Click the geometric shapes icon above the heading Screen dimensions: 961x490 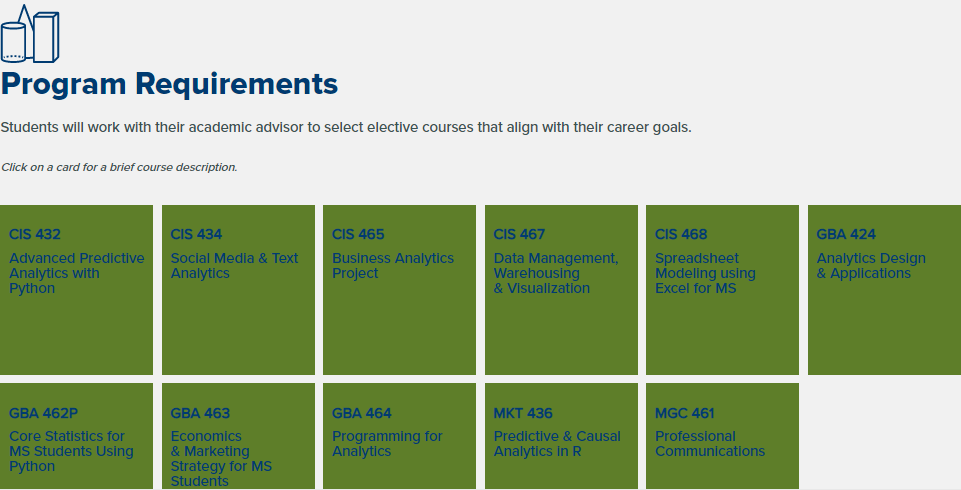click(30, 34)
